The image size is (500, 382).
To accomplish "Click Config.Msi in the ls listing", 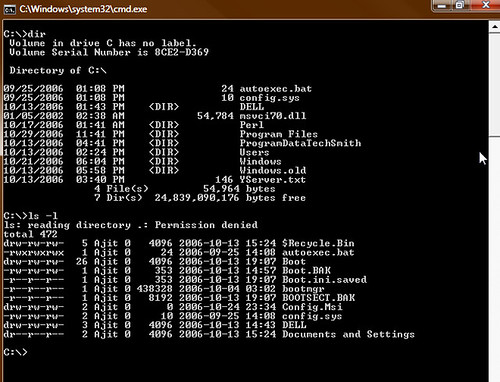I will pos(312,307).
